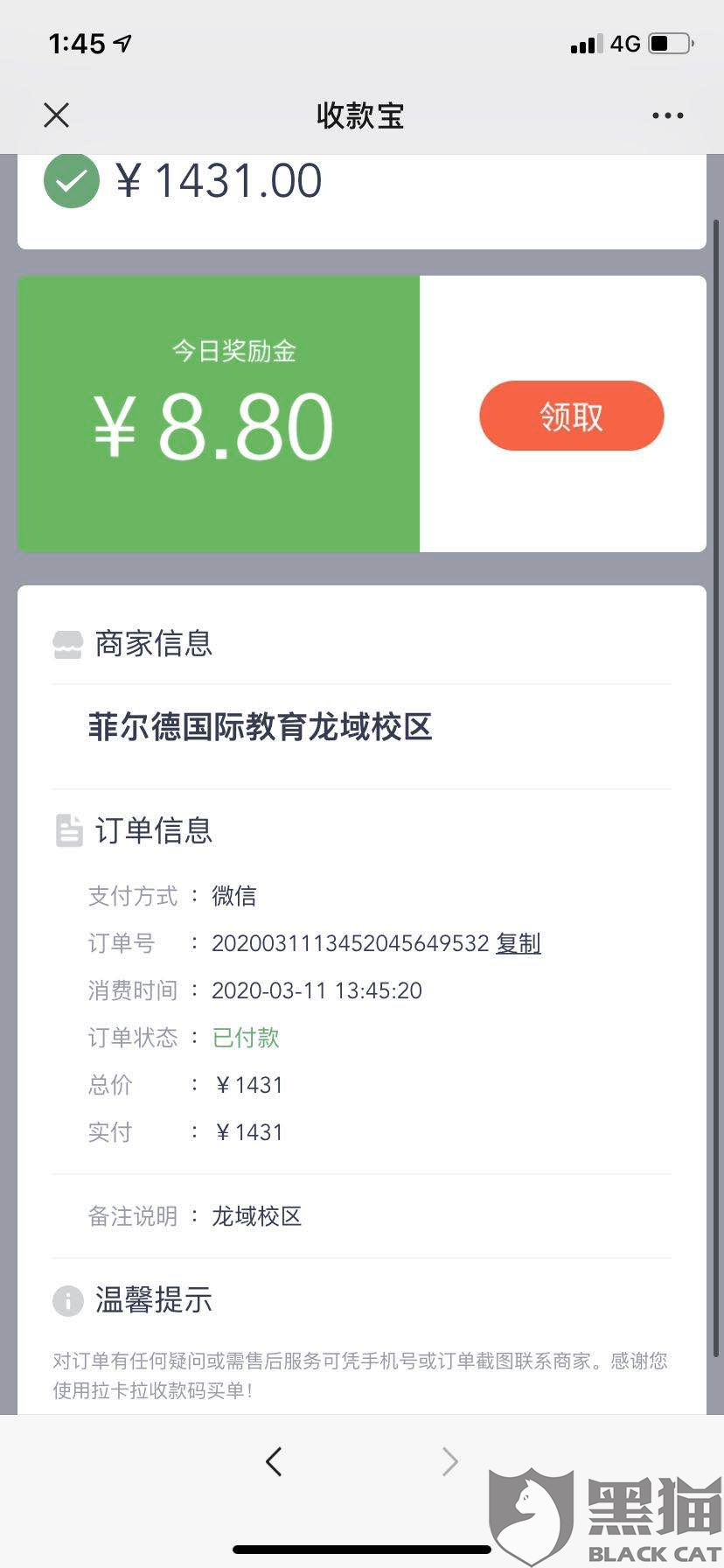Close the 收款宝 page with X
724x1568 pixels.
57,115
